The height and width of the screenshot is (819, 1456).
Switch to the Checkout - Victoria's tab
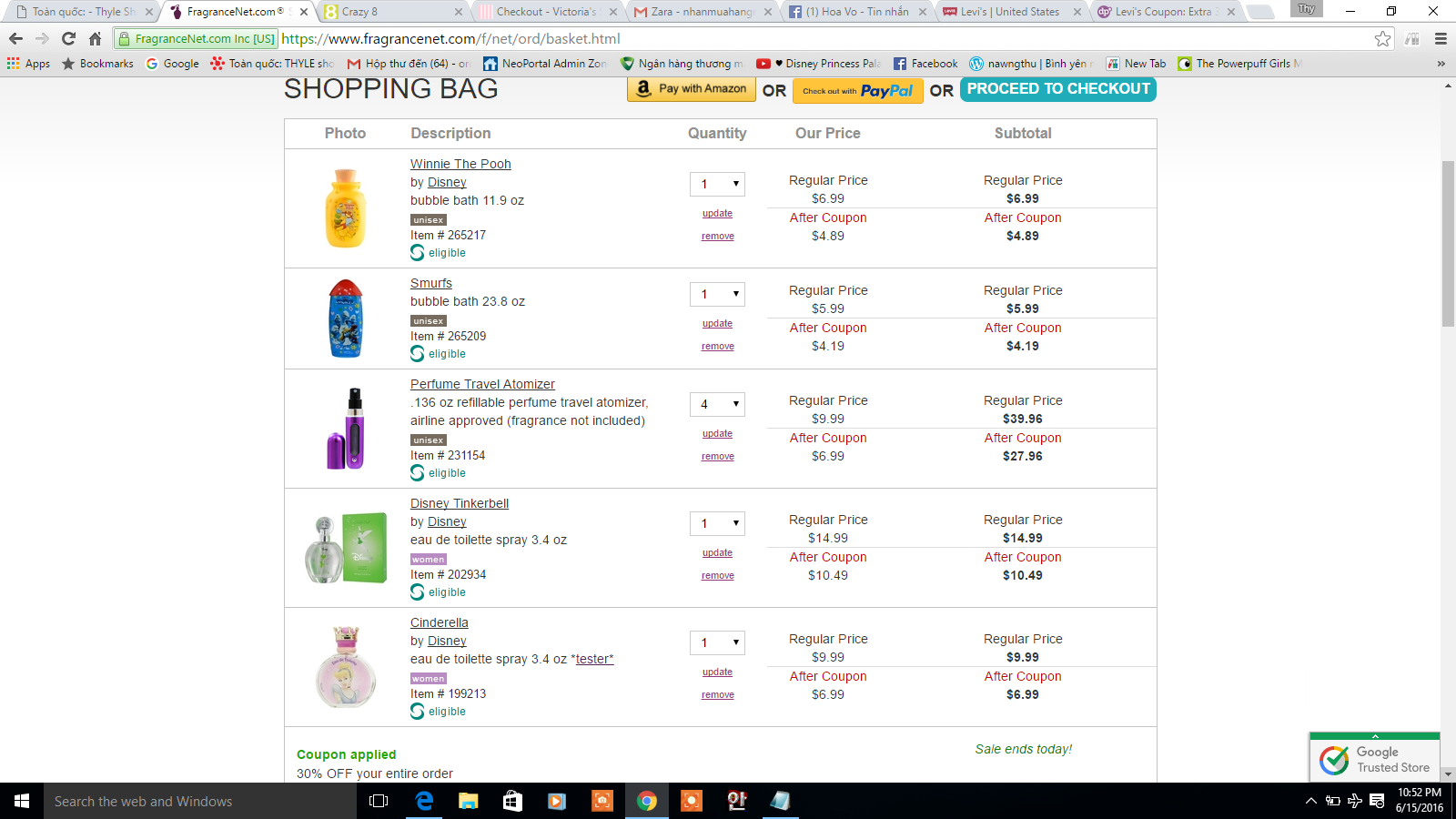click(x=545, y=12)
